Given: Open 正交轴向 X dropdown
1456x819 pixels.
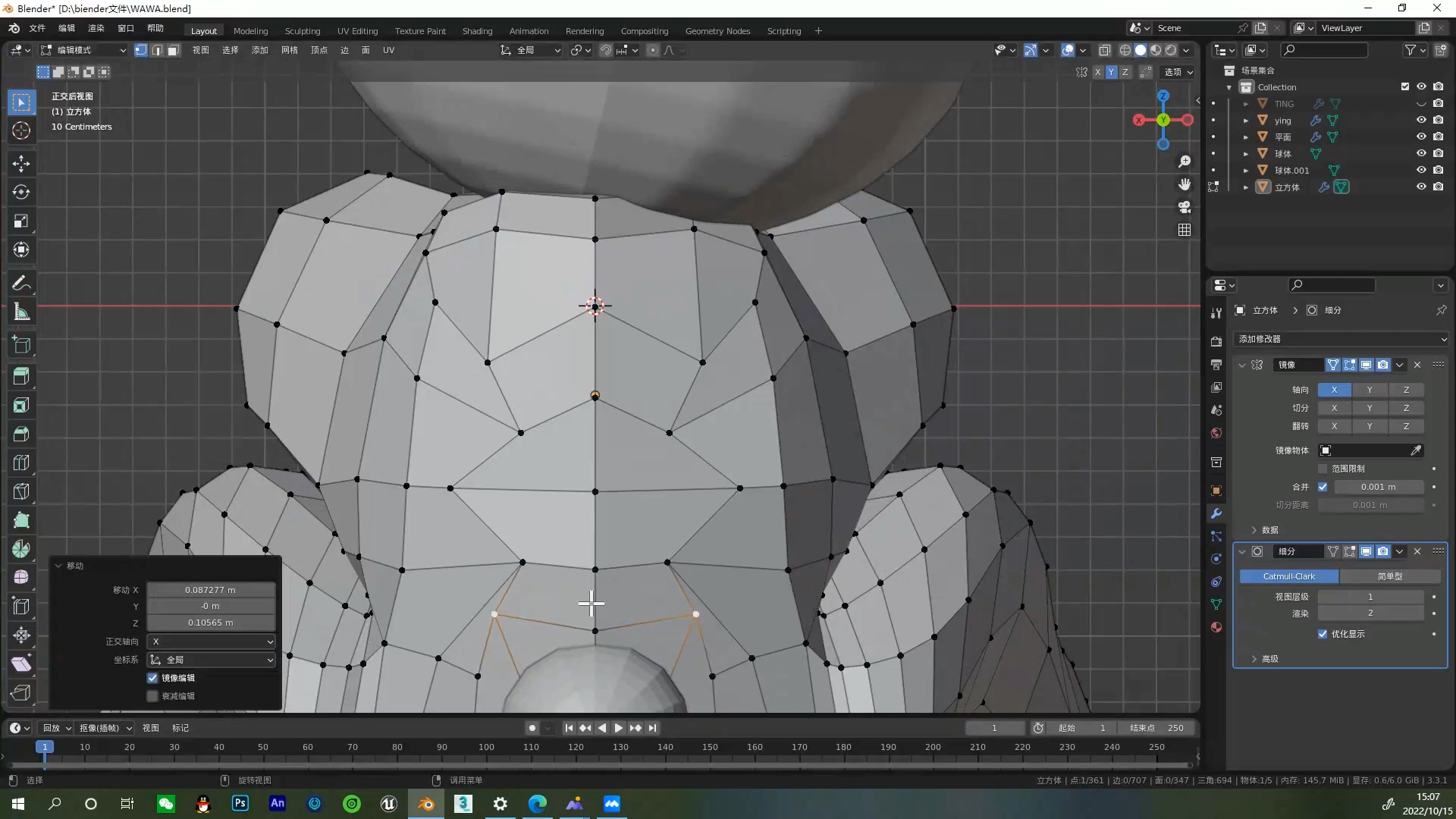Looking at the screenshot, I should [212, 642].
